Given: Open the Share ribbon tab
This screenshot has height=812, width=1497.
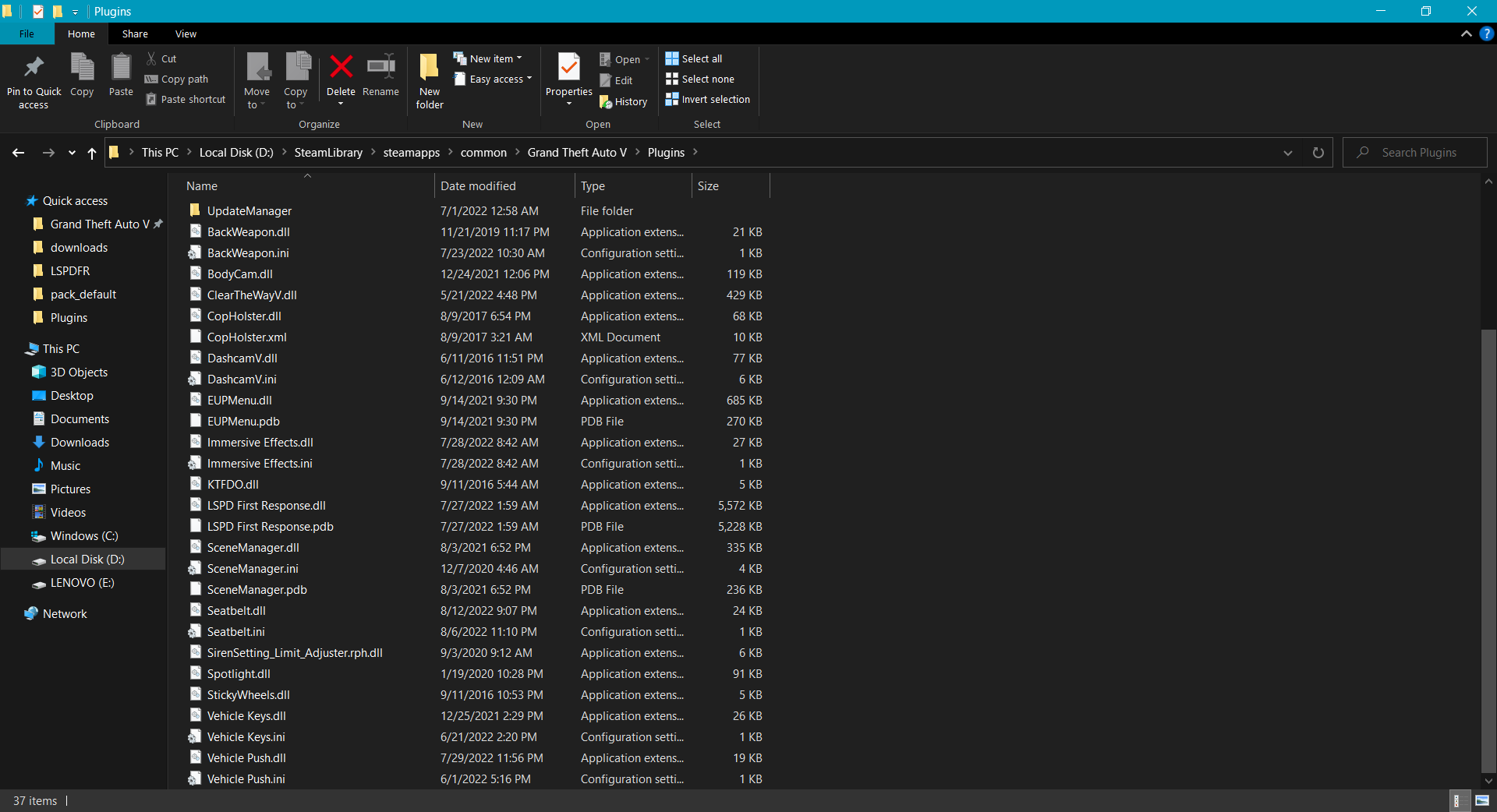Looking at the screenshot, I should [x=135, y=34].
